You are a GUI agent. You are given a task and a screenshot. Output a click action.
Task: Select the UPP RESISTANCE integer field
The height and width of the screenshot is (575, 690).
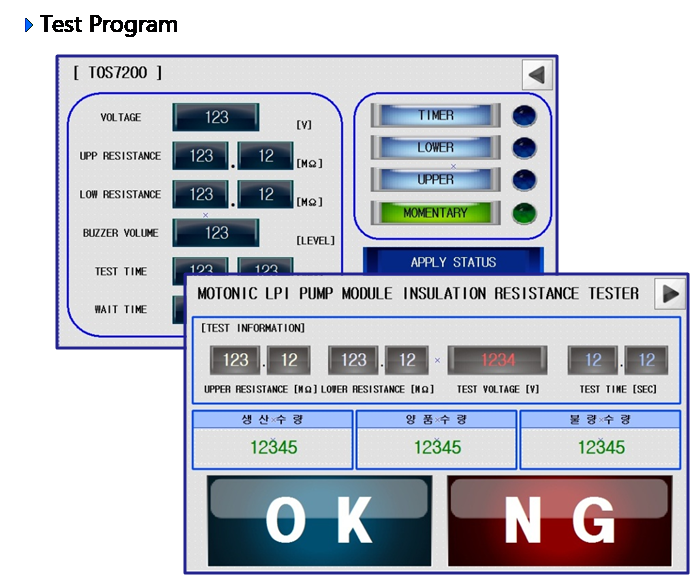[x=201, y=155]
